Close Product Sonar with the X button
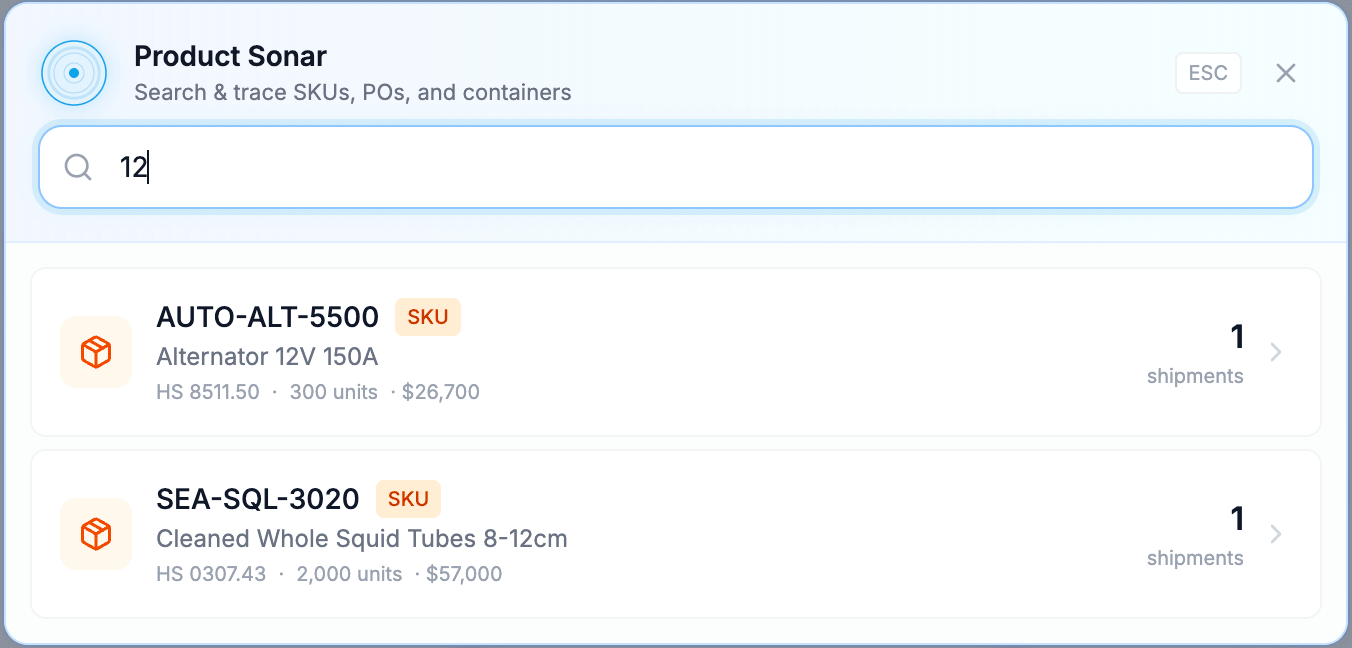This screenshot has height=648, width=1352. [1285, 72]
